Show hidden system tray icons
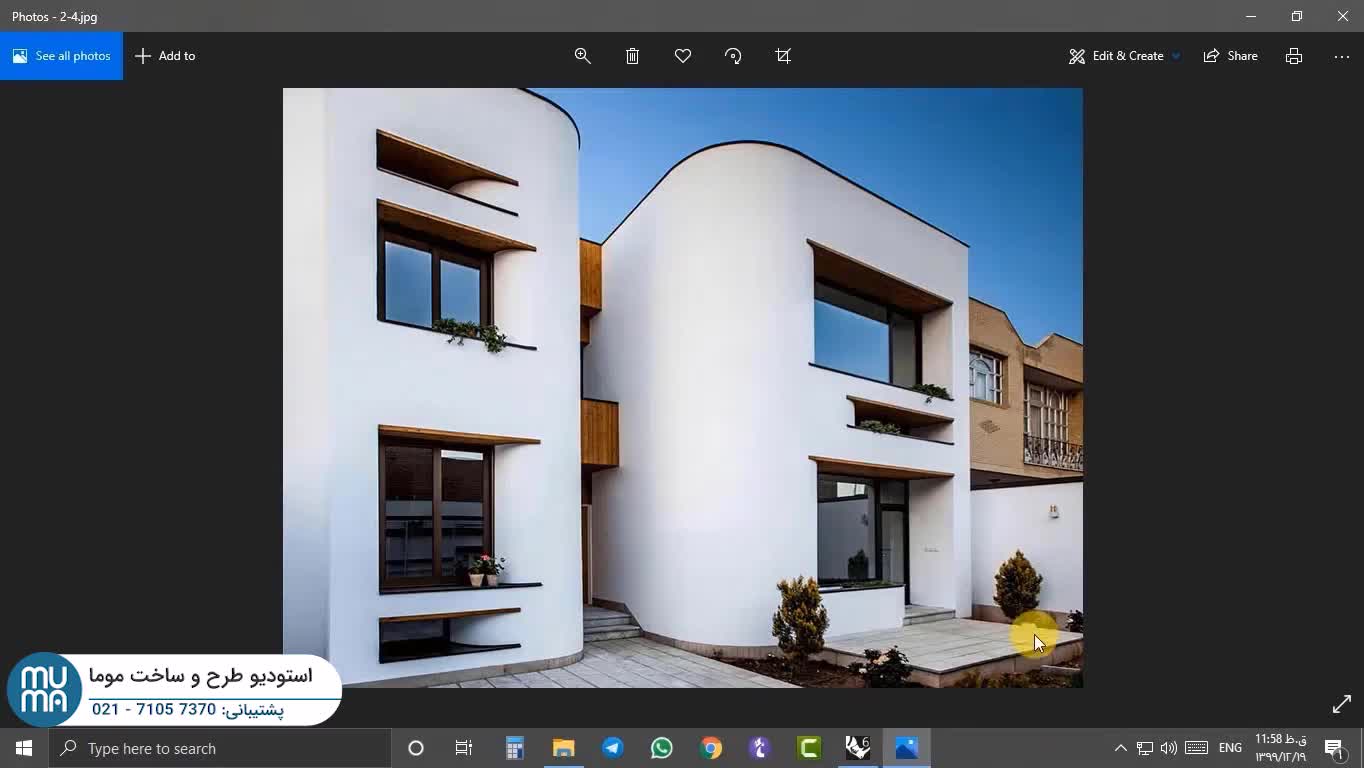 (1120, 748)
